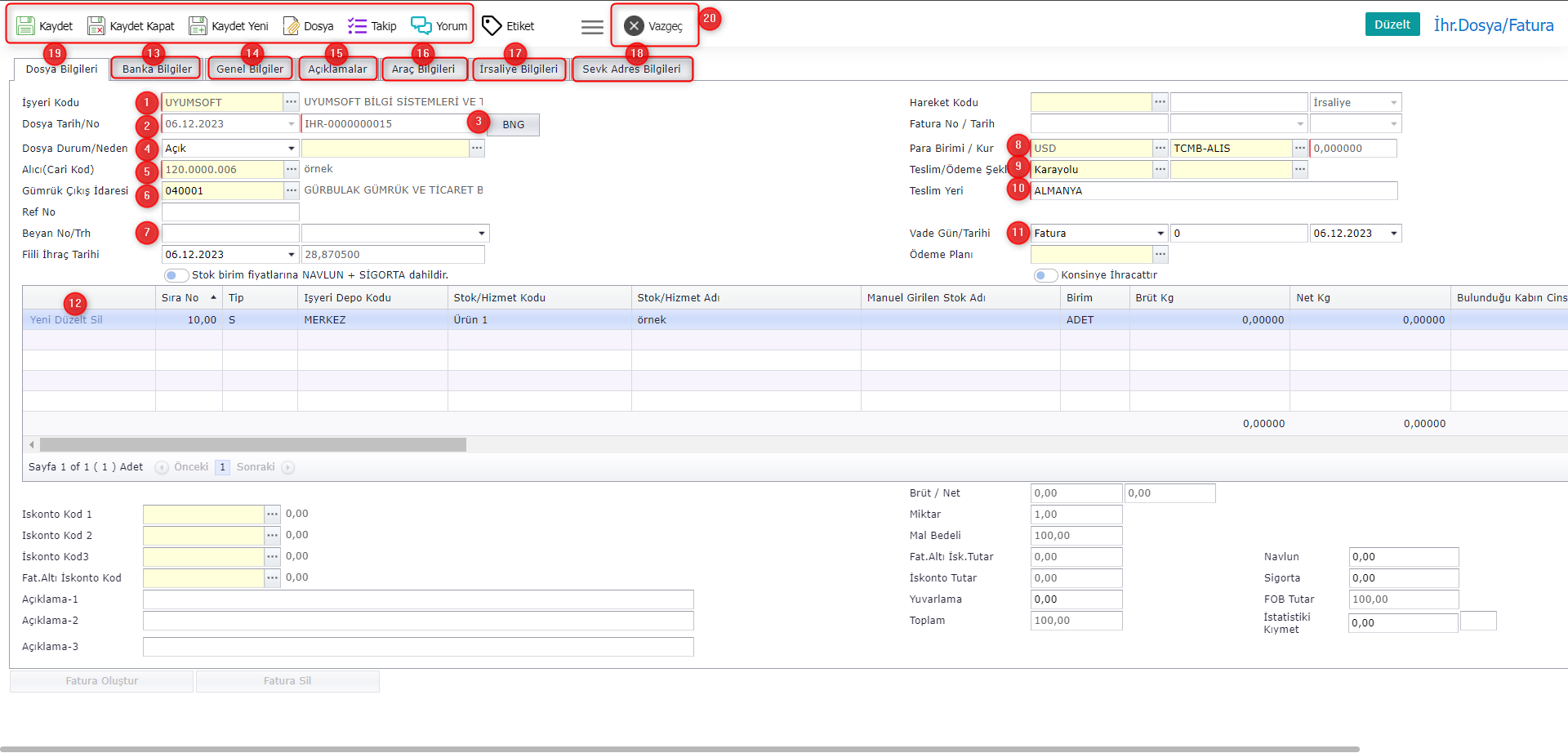
Task: Switch to İrsaliye Bilgileri tab
Action: pos(519,69)
